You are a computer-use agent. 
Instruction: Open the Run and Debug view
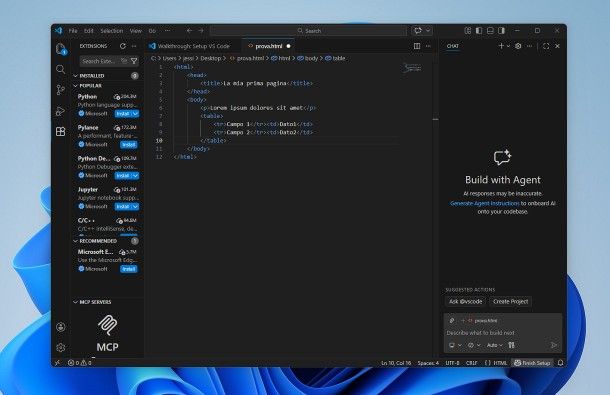pyautogui.click(x=60, y=111)
